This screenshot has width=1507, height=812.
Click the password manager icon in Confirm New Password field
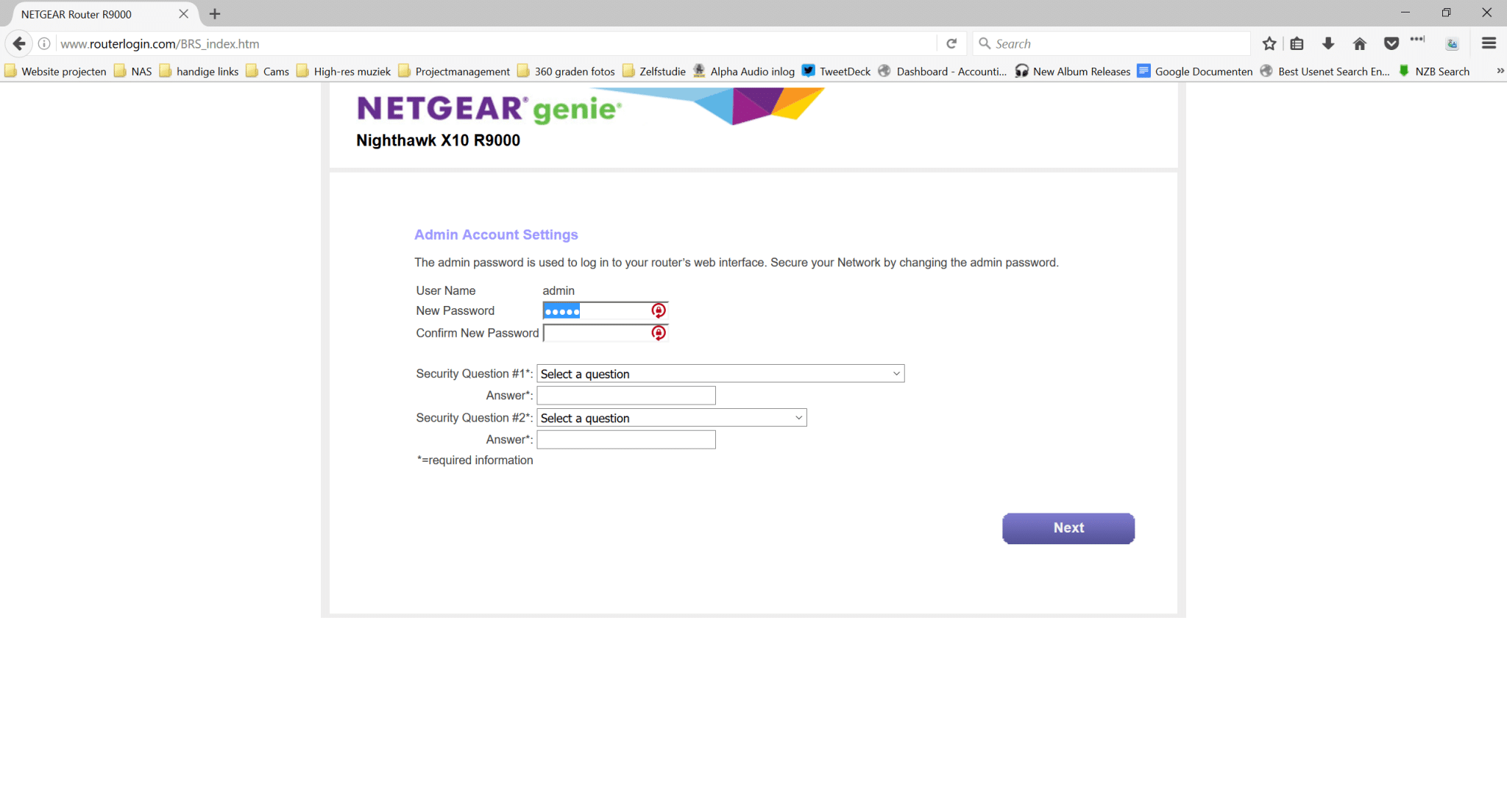click(659, 332)
